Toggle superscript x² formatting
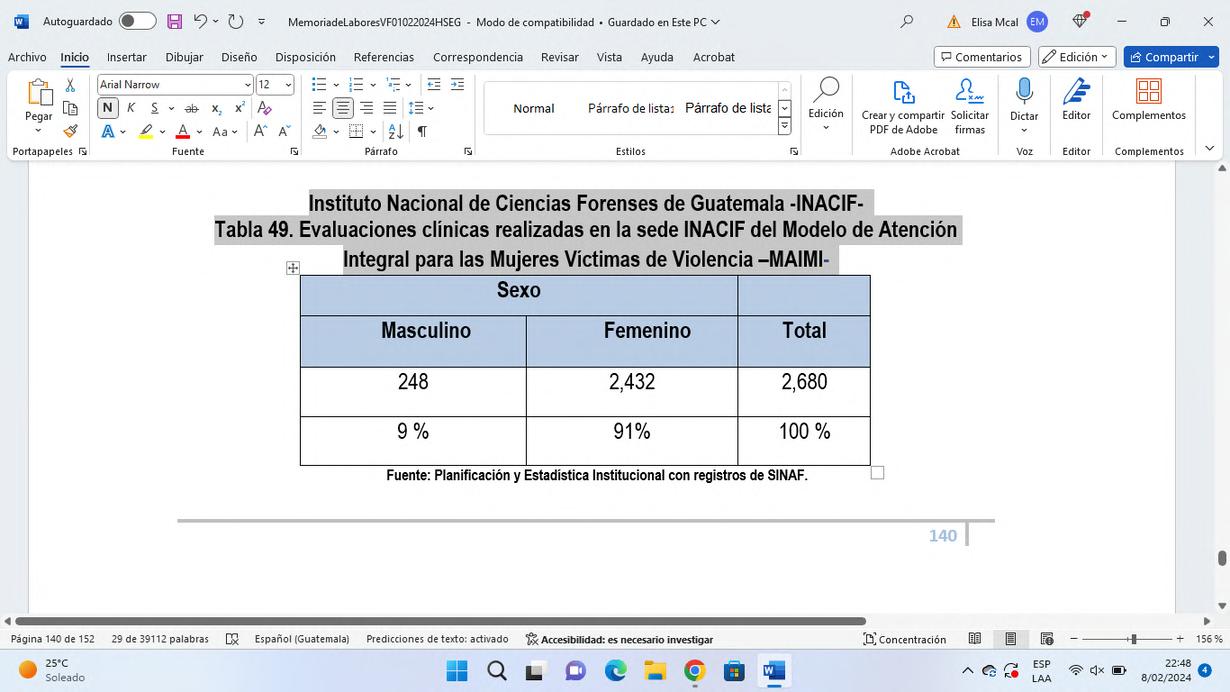 coord(240,108)
